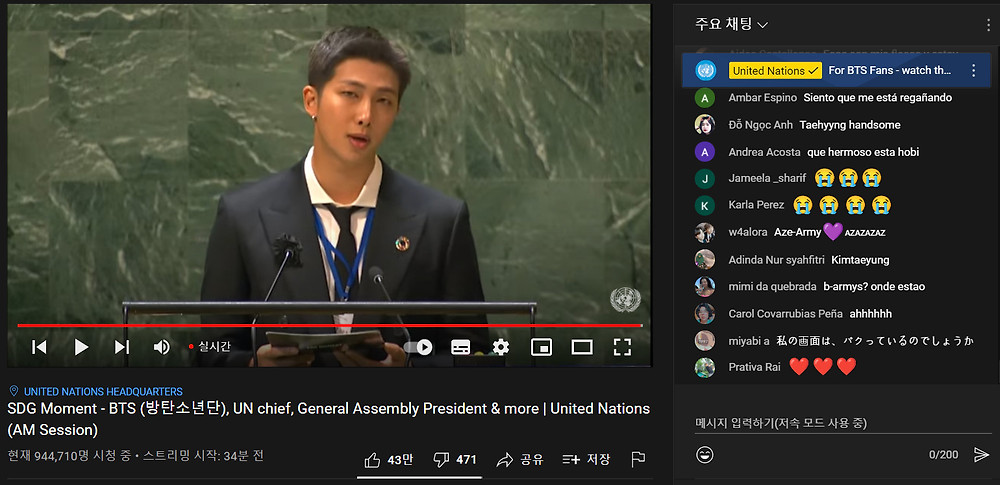Click Jameela _sharif's crying emoji message
Image resolution: width=1000 pixels, height=485 pixels.
coord(848,178)
